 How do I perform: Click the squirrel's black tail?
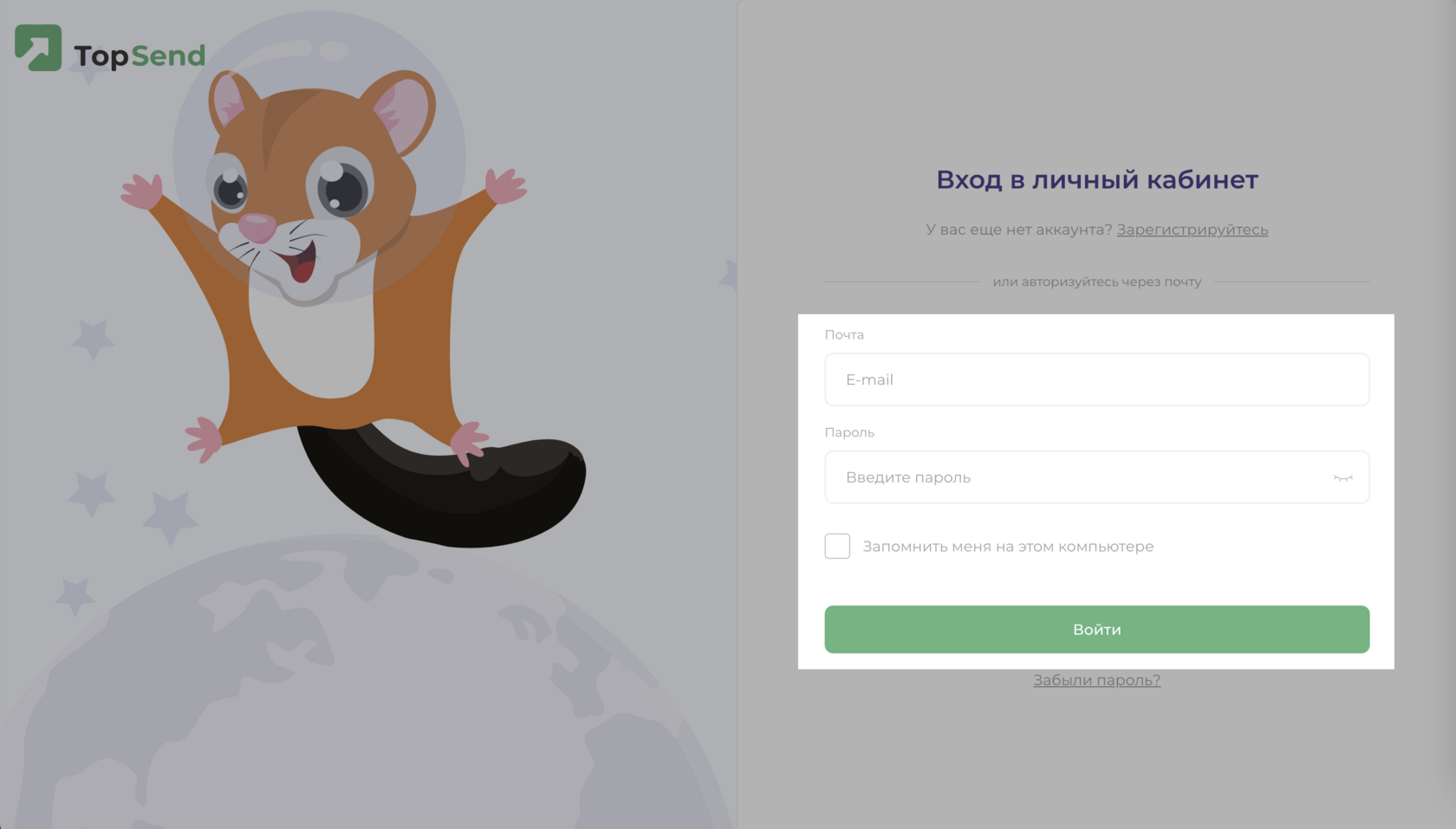[x=442, y=485]
